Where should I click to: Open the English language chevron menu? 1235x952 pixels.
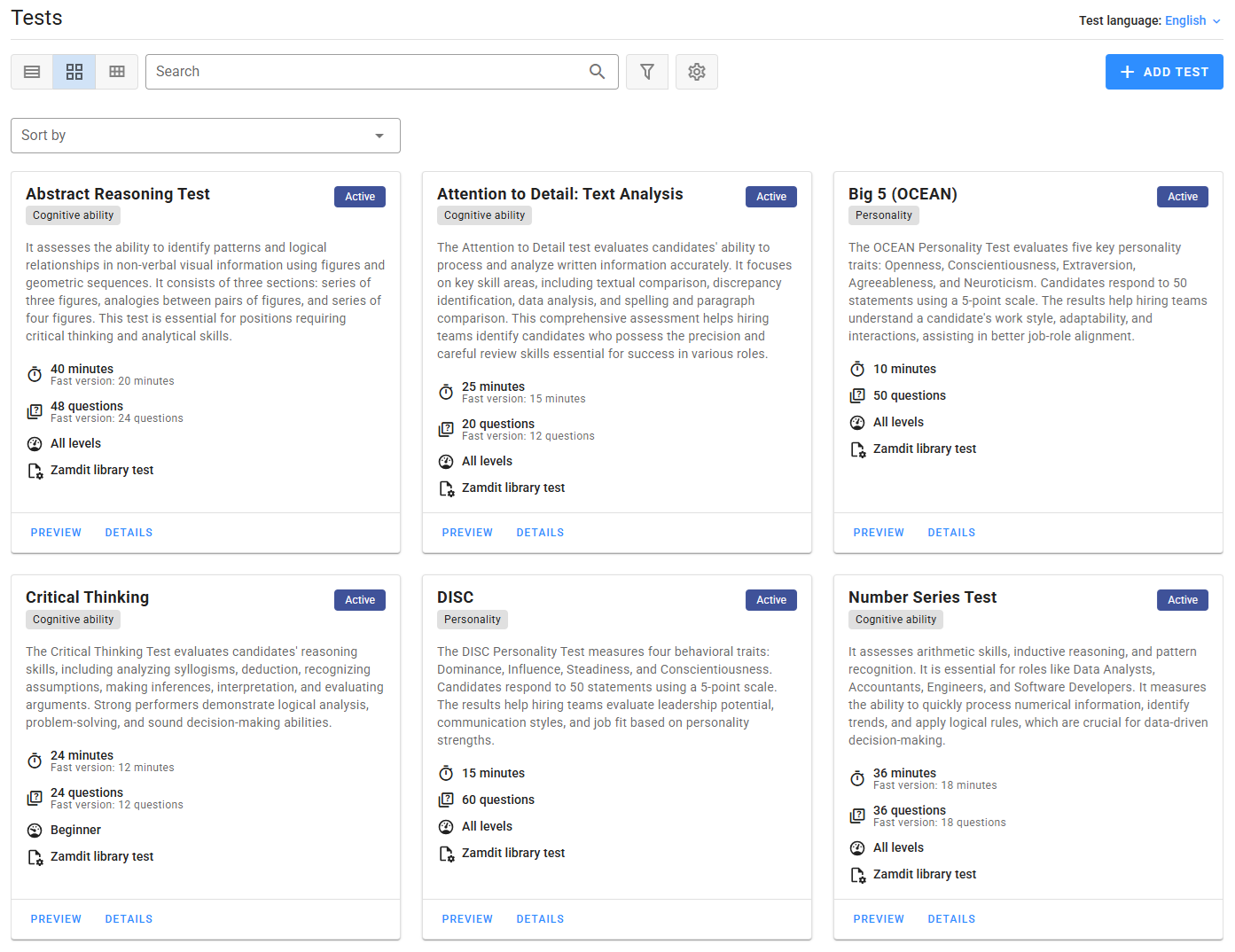[x=1216, y=20]
